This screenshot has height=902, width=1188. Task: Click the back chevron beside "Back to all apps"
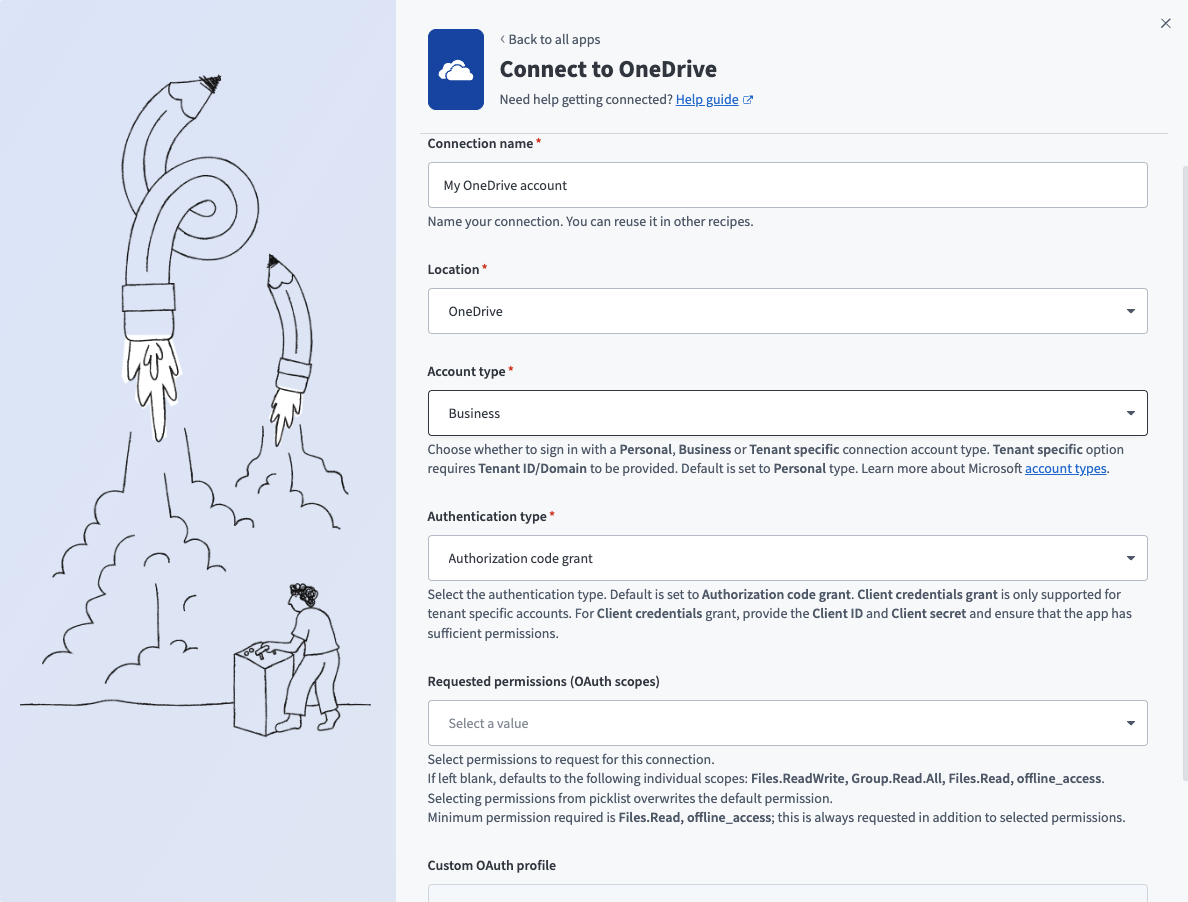502,39
